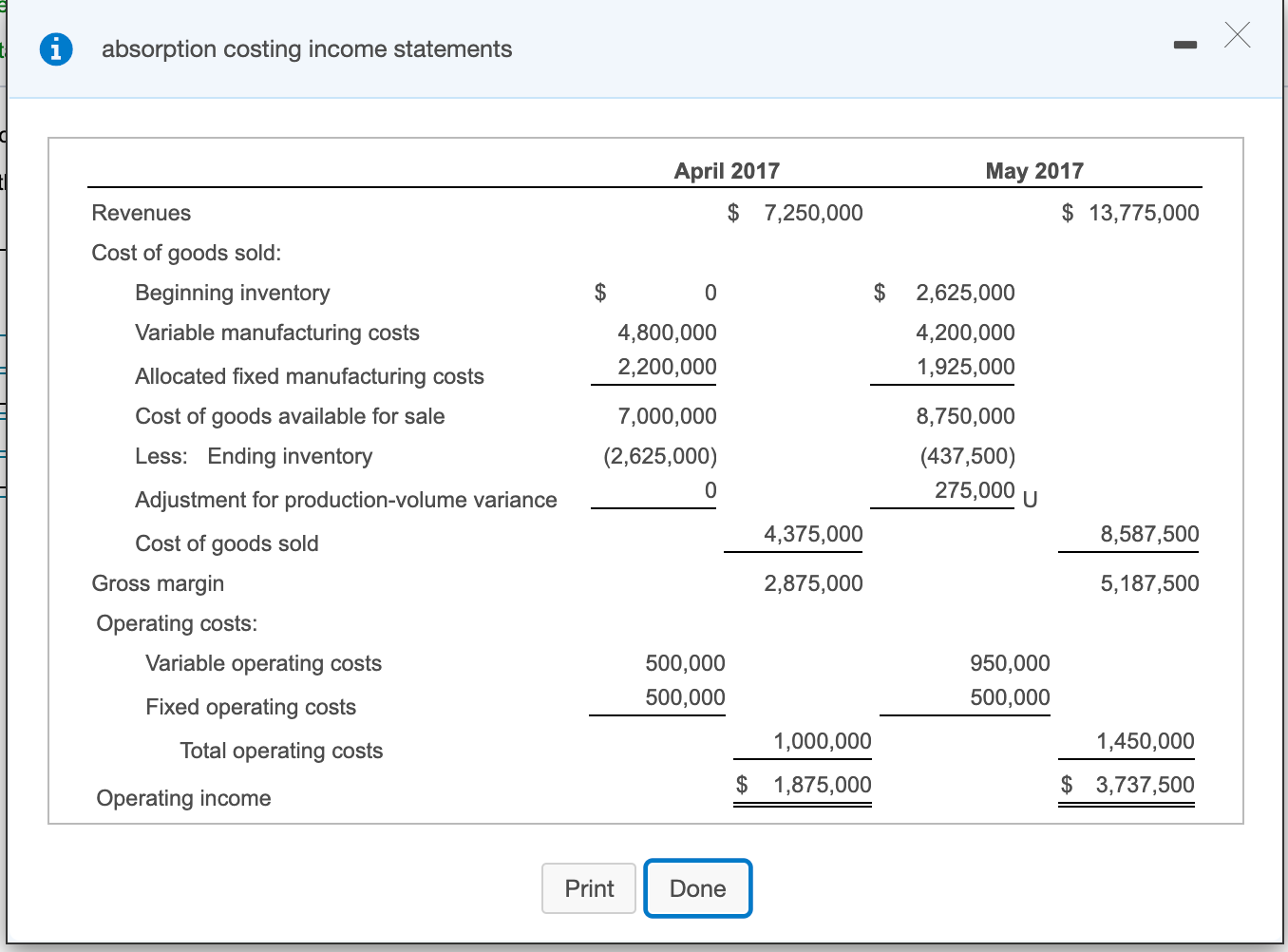Select the Beginning inventory line
This screenshot has width=1288, height=952.
pyautogui.click(x=232, y=293)
